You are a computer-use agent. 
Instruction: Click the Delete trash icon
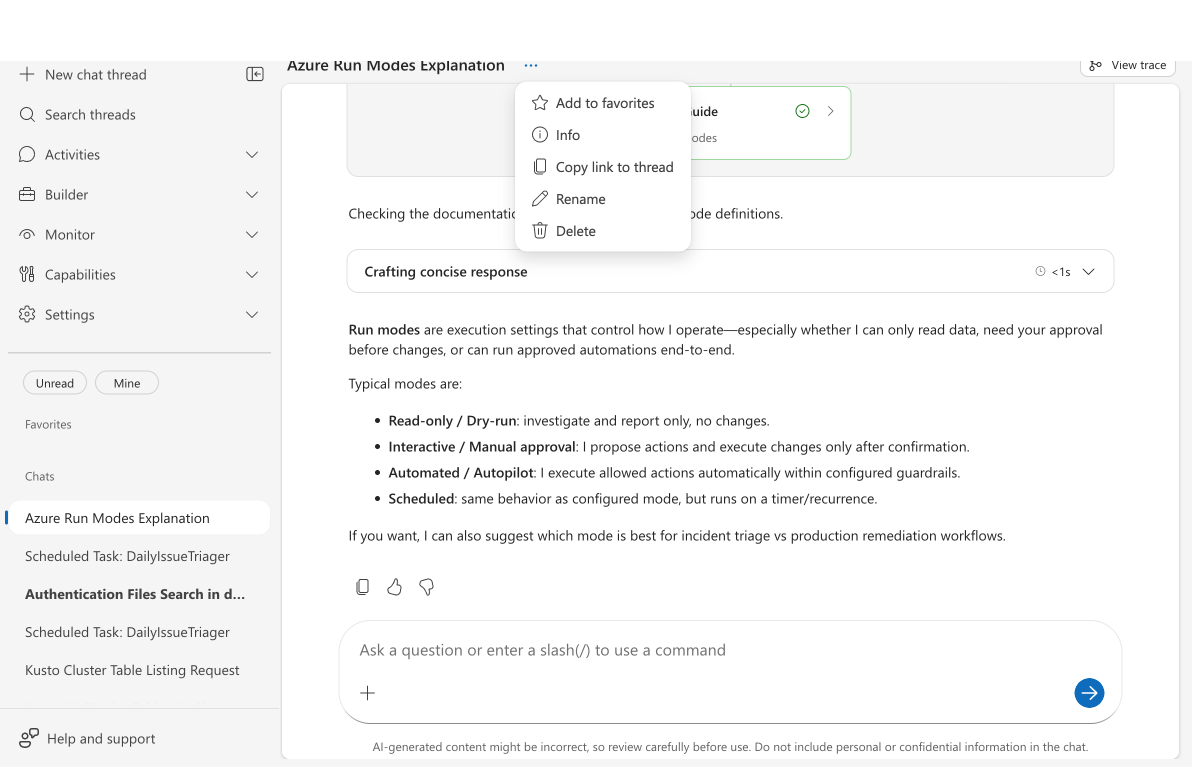point(540,231)
